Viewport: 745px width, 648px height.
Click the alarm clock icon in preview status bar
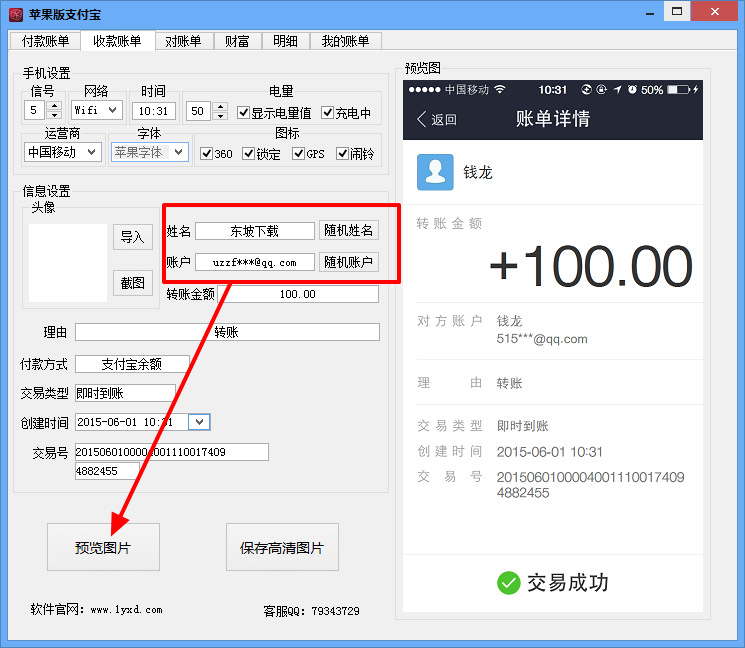click(x=632, y=89)
